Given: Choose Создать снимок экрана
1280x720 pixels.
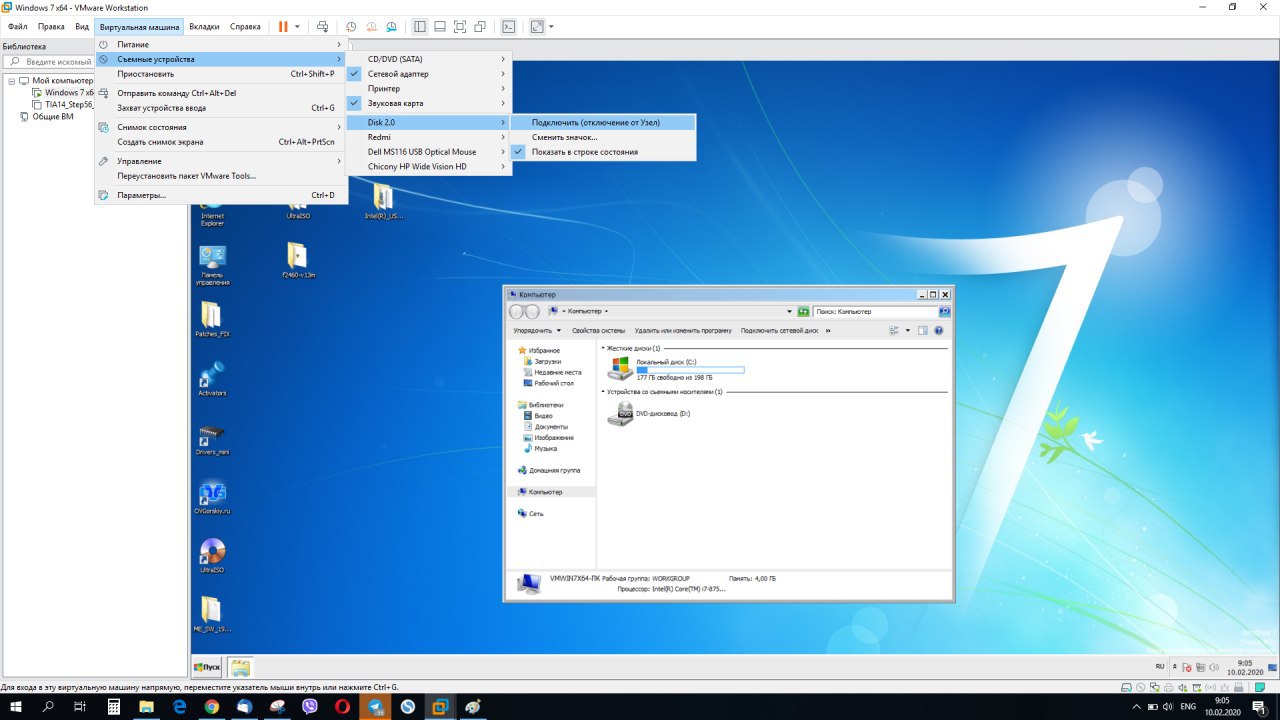Looking at the screenshot, I should coord(221,142).
